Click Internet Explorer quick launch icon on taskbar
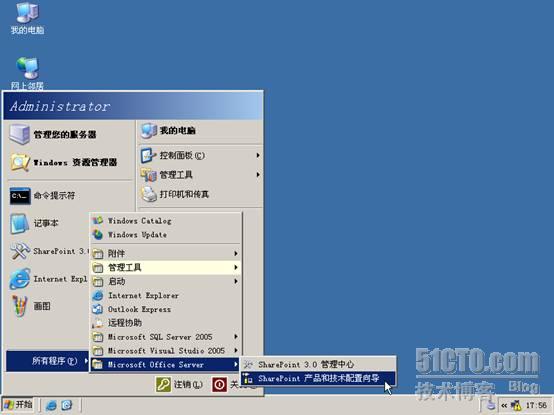The width and height of the screenshot is (554, 415). pyautogui.click(x=51, y=405)
